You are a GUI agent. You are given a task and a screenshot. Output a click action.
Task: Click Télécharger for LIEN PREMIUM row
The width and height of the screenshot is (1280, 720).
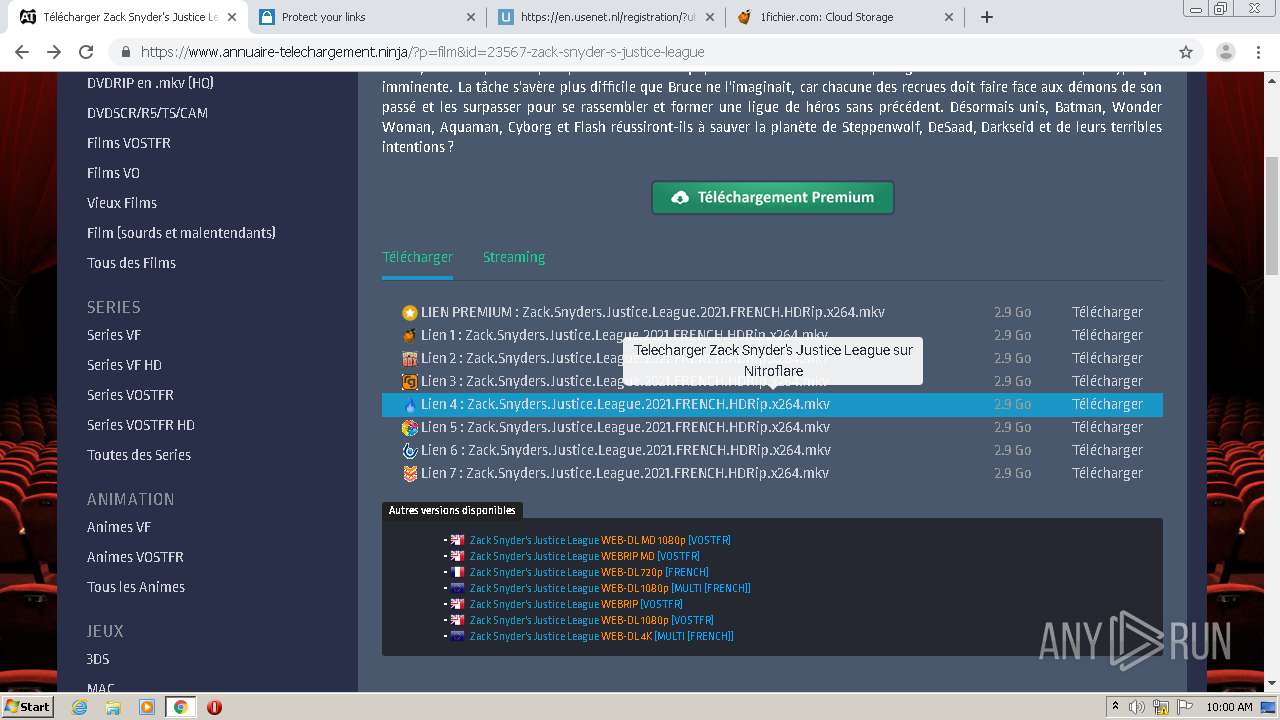[x=1107, y=313]
